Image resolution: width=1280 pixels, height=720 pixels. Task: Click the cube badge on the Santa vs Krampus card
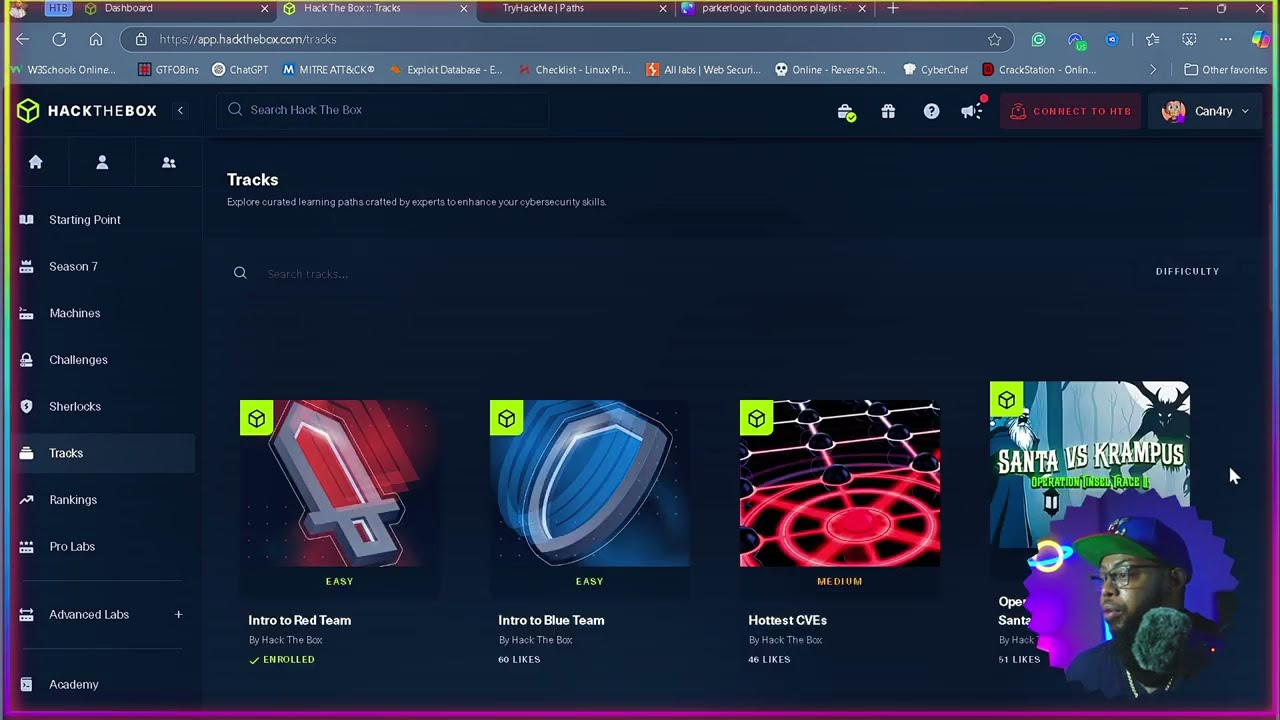[x=1006, y=399]
